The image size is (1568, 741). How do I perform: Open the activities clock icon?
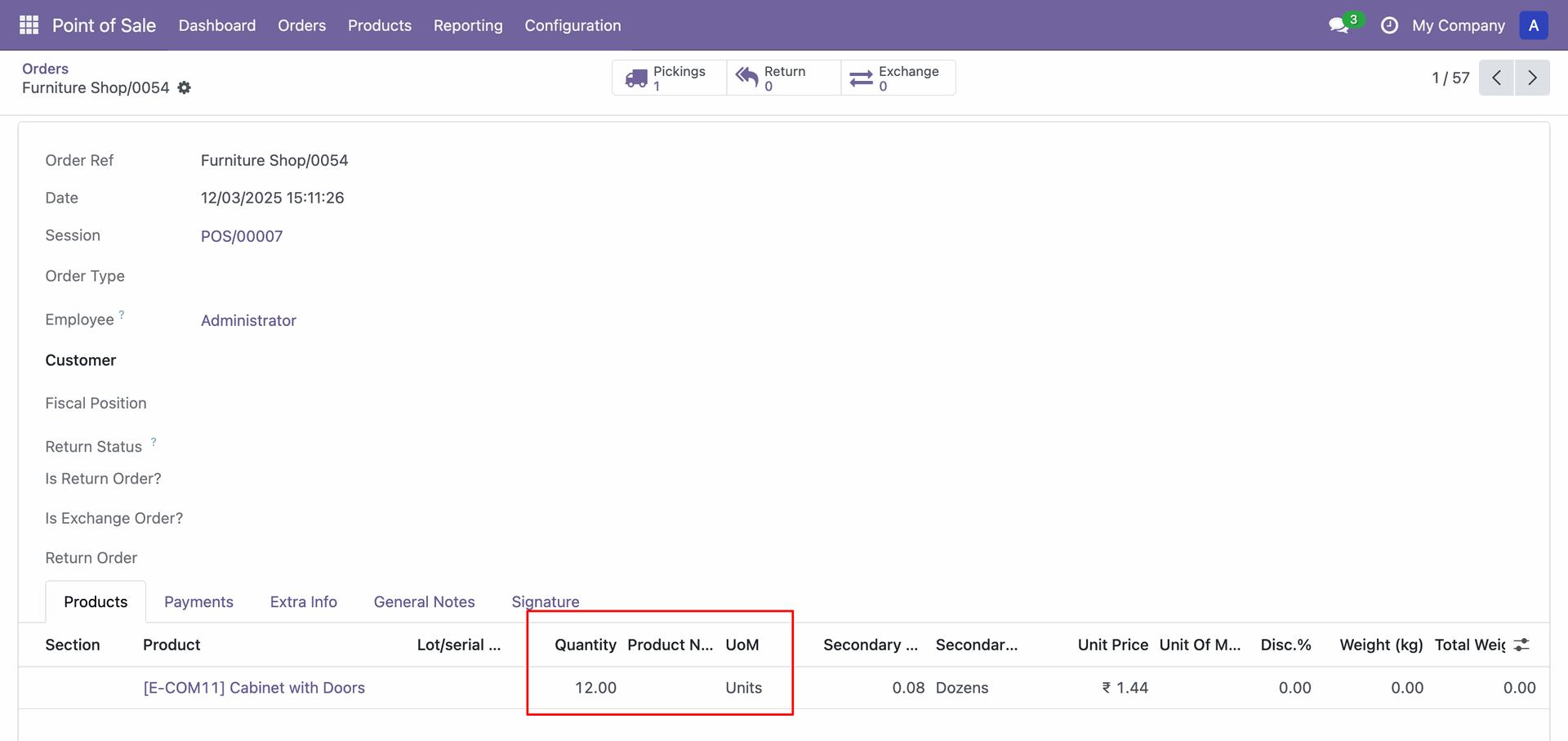pyautogui.click(x=1388, y=25)
